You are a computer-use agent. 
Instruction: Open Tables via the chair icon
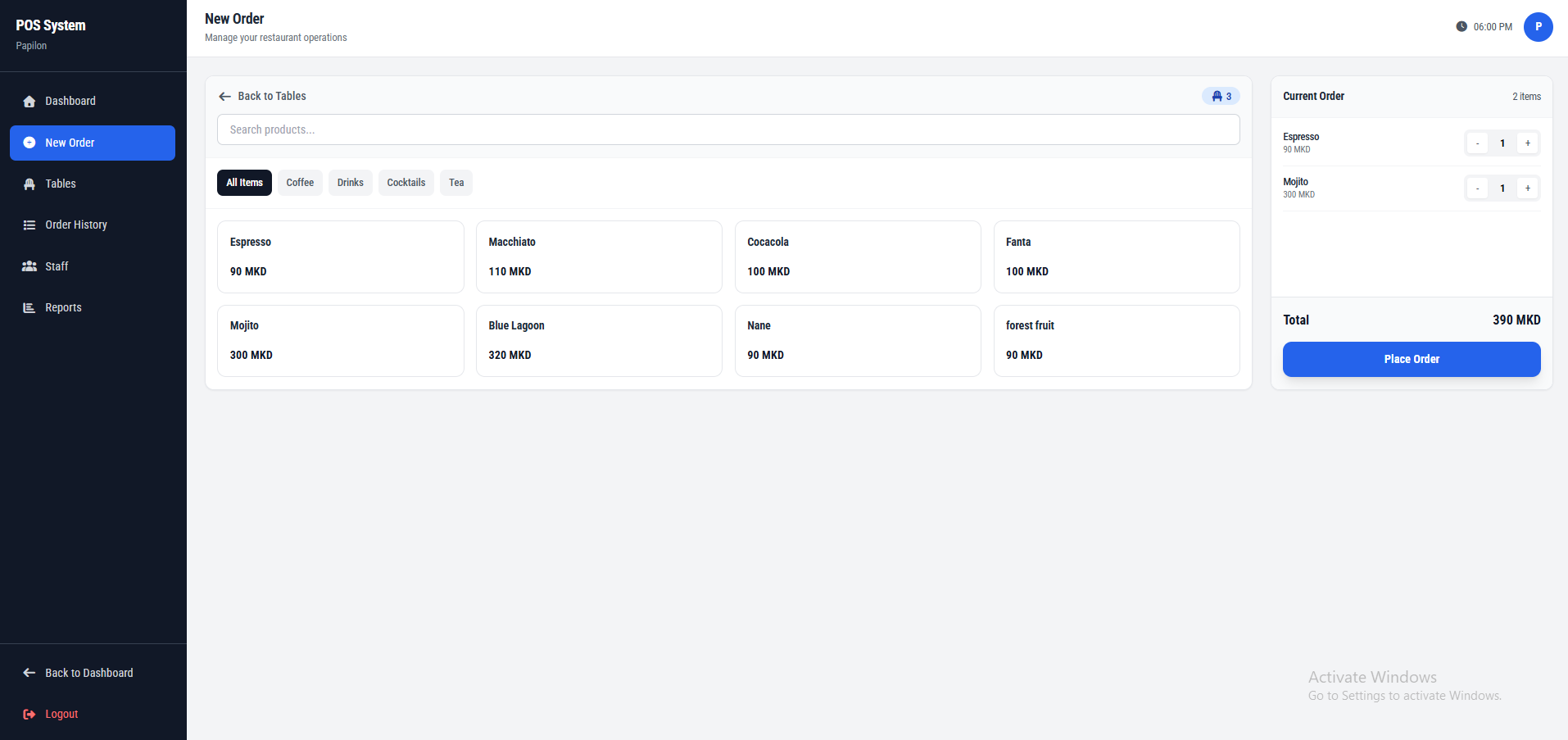coord(29,184)
